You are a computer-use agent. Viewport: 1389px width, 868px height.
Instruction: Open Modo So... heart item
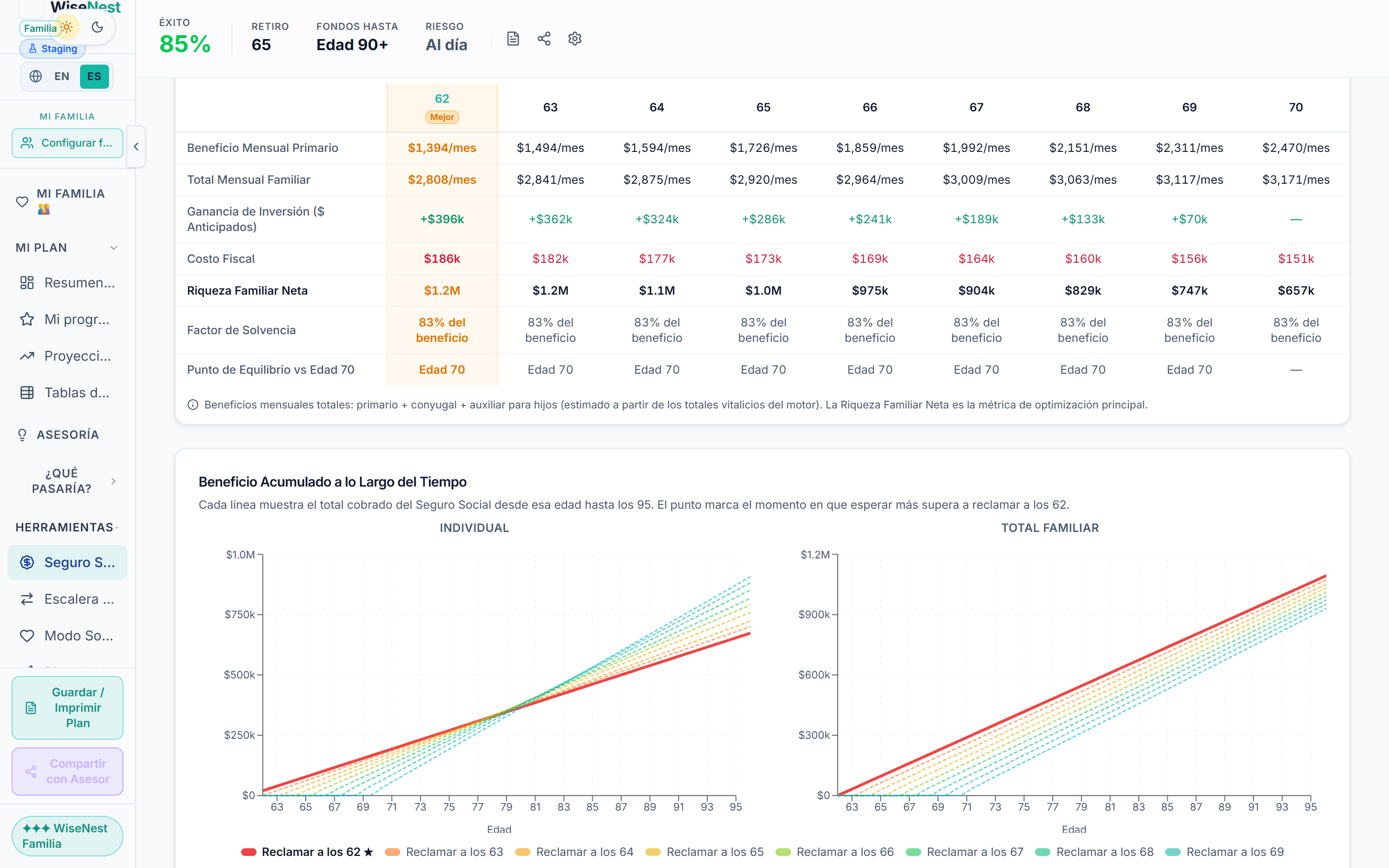[x=67, y=636]
